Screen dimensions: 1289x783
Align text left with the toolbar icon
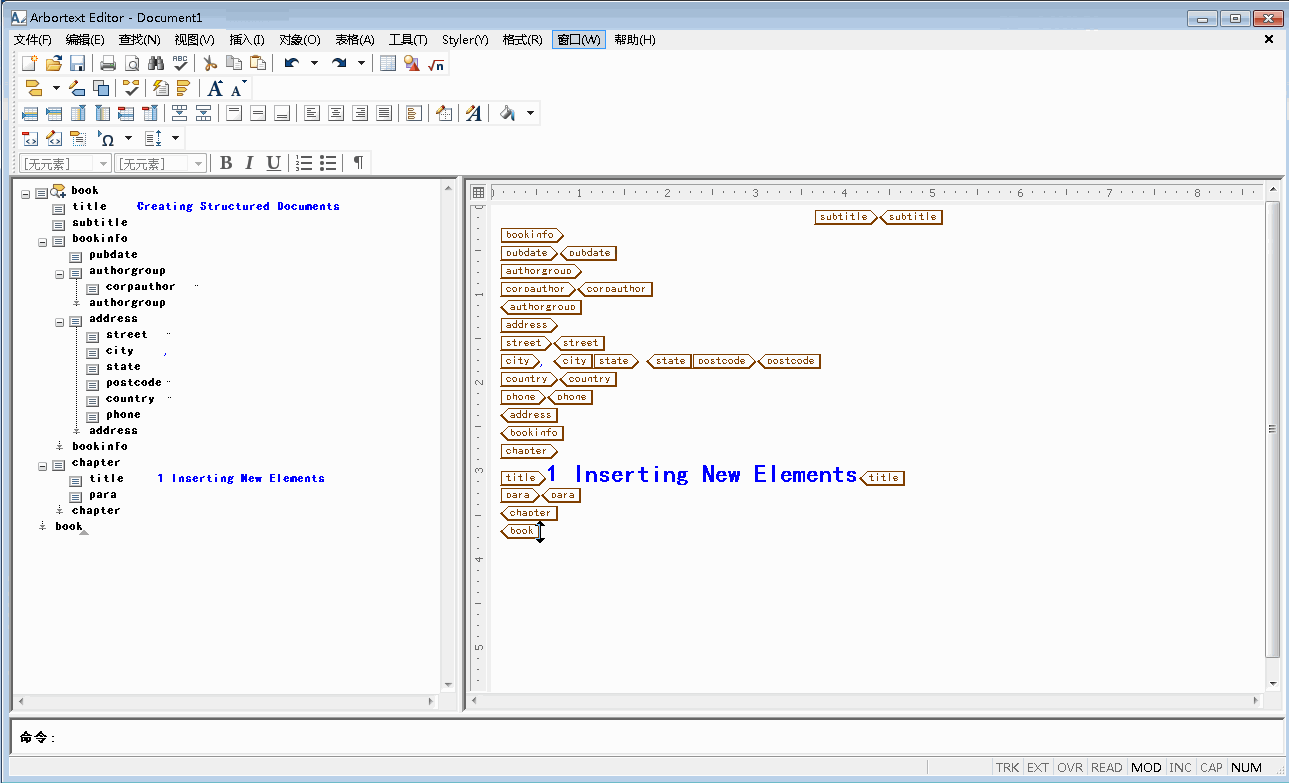coord(312,113)
